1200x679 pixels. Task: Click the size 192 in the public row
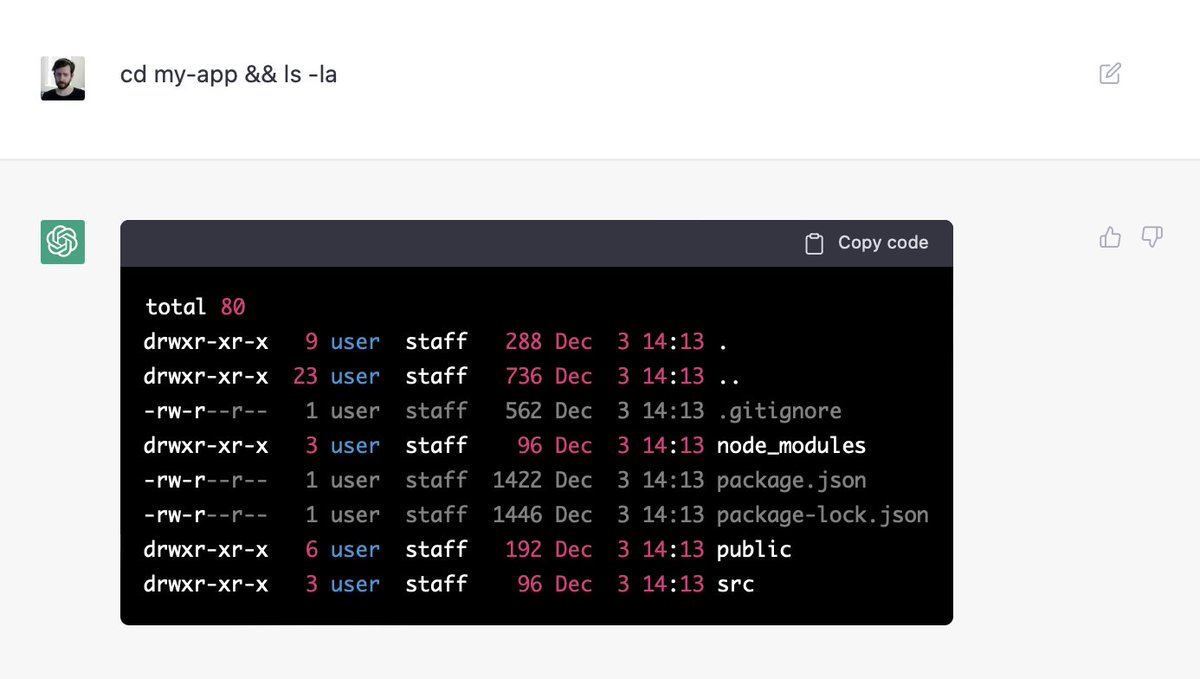coord(523,550)
